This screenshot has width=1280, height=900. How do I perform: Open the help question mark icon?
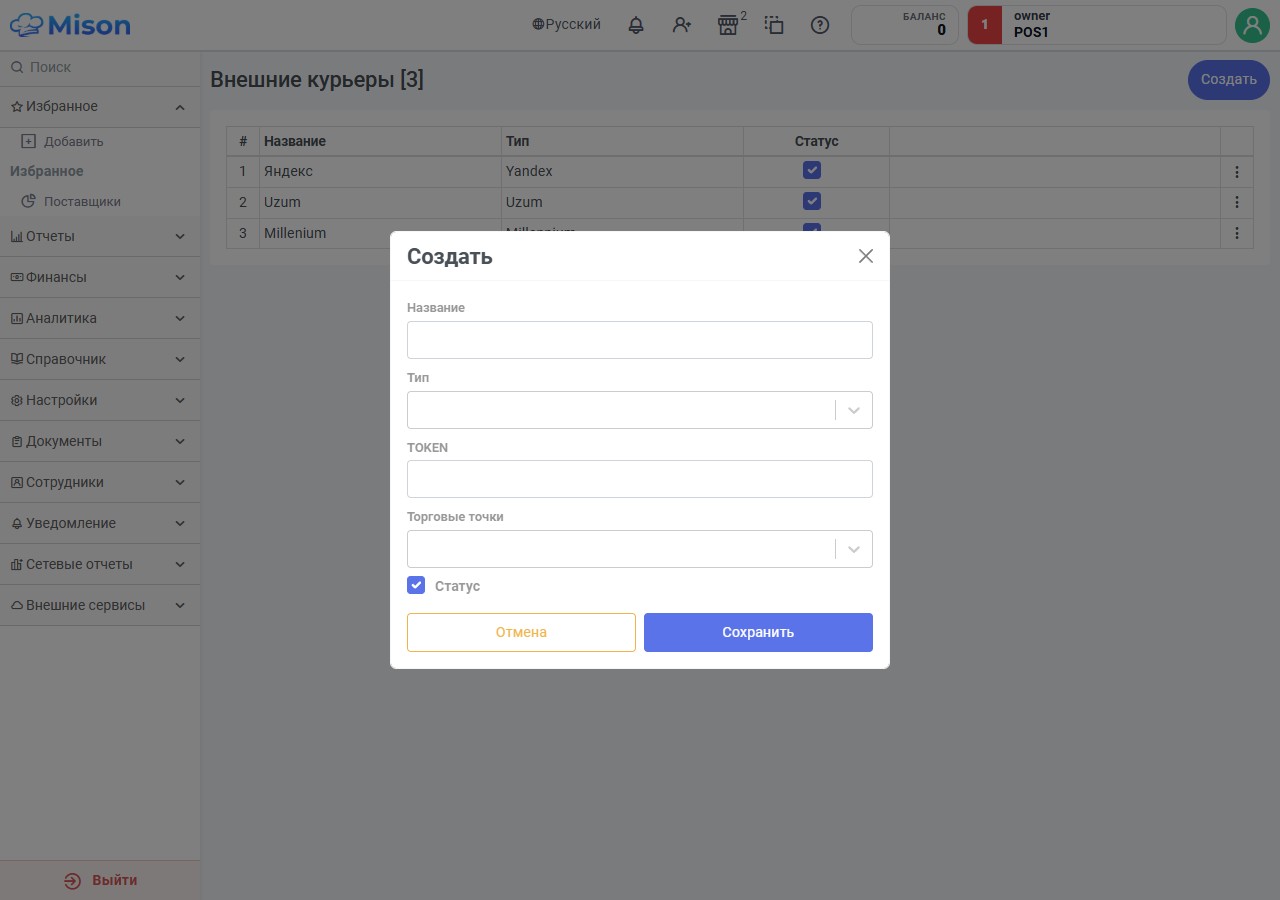point(820,25)
